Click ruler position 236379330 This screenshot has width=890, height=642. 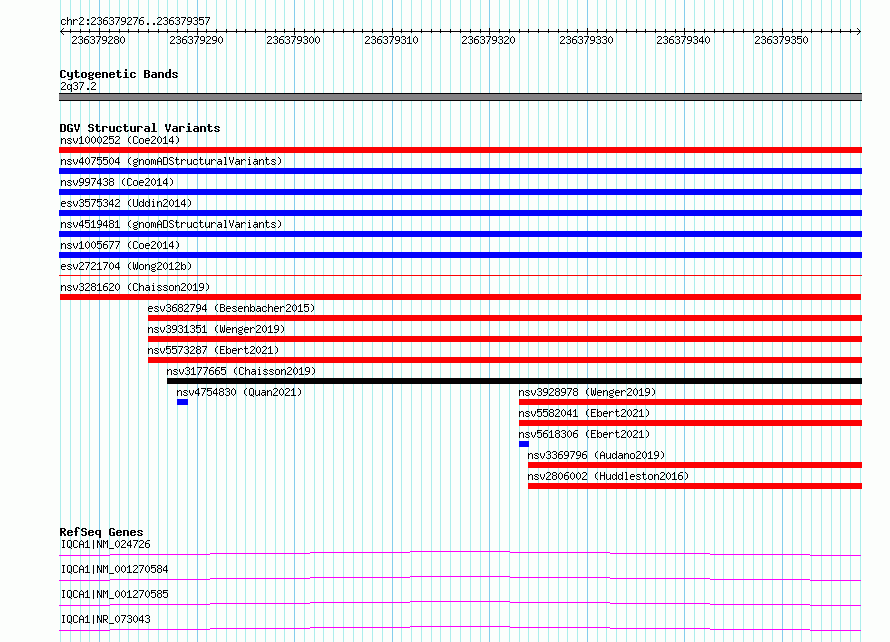tap(586, 40)
